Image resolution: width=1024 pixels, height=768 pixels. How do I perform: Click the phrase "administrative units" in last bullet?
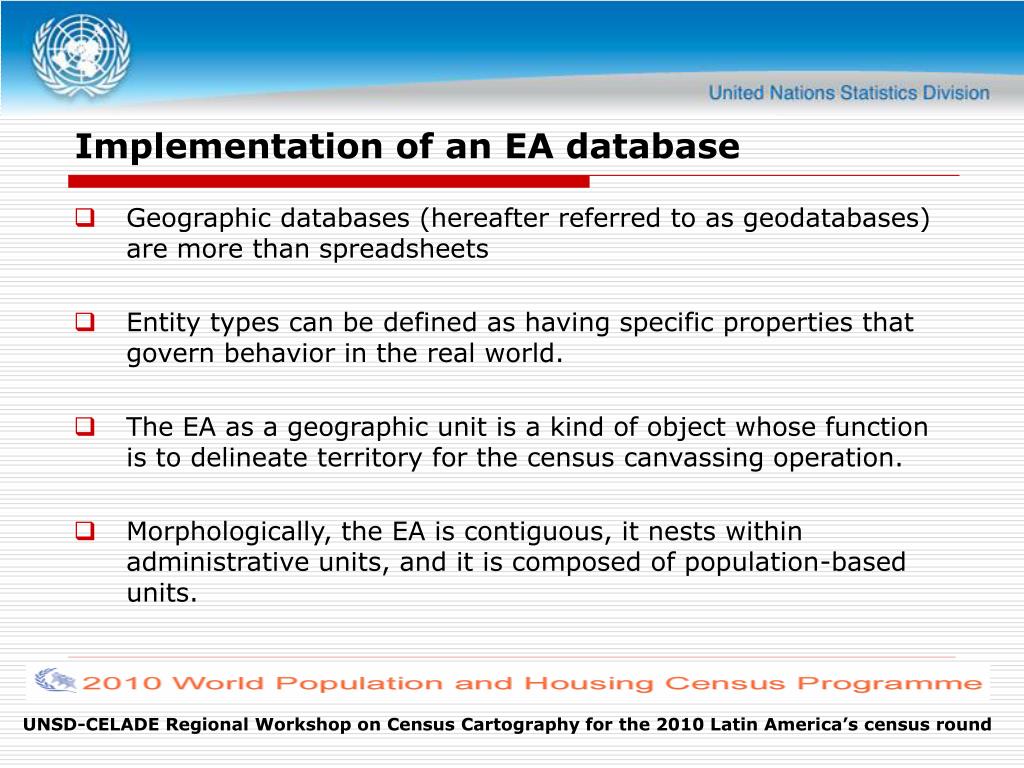(x=256, y=563)
